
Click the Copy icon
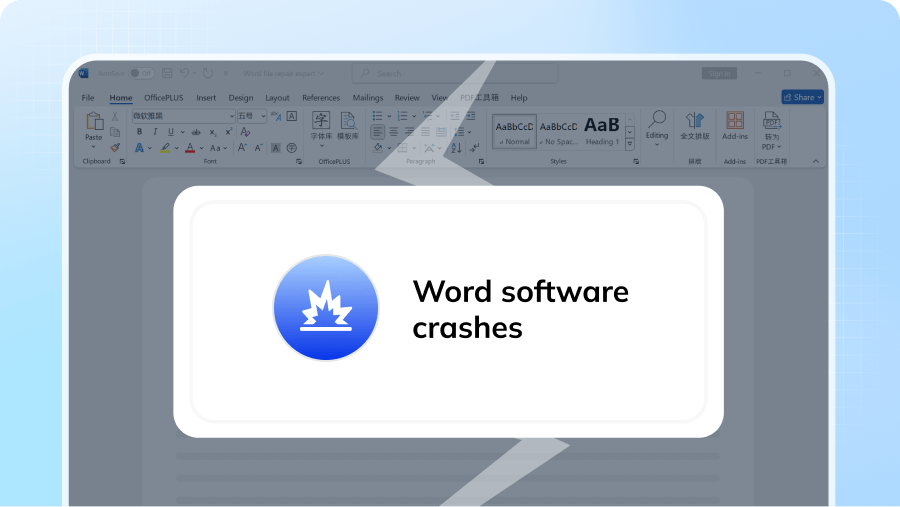pos(115,132)
